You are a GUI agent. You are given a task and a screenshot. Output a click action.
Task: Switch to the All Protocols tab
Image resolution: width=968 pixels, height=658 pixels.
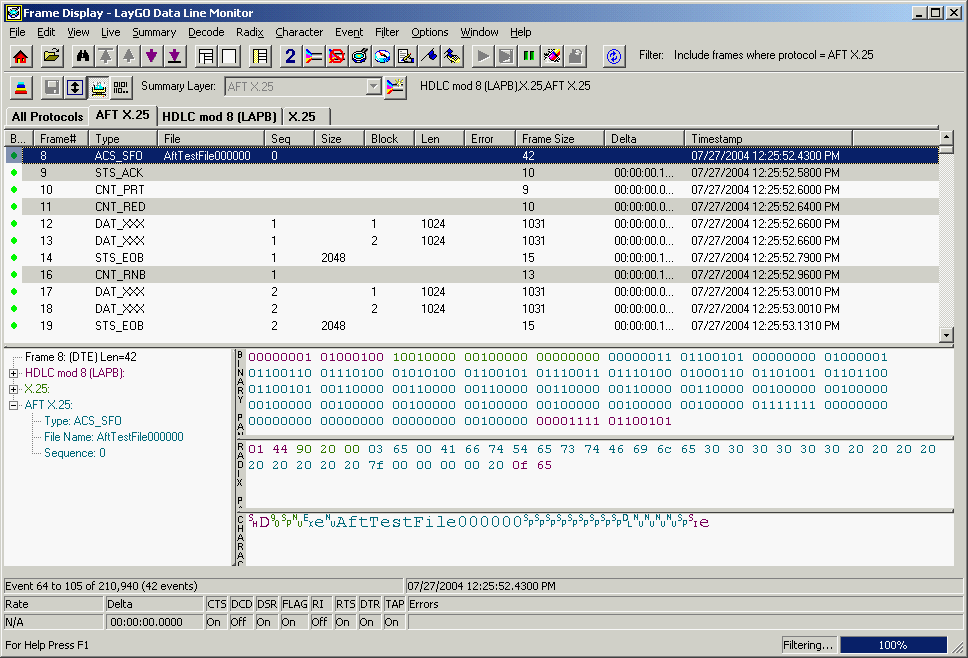47,117
